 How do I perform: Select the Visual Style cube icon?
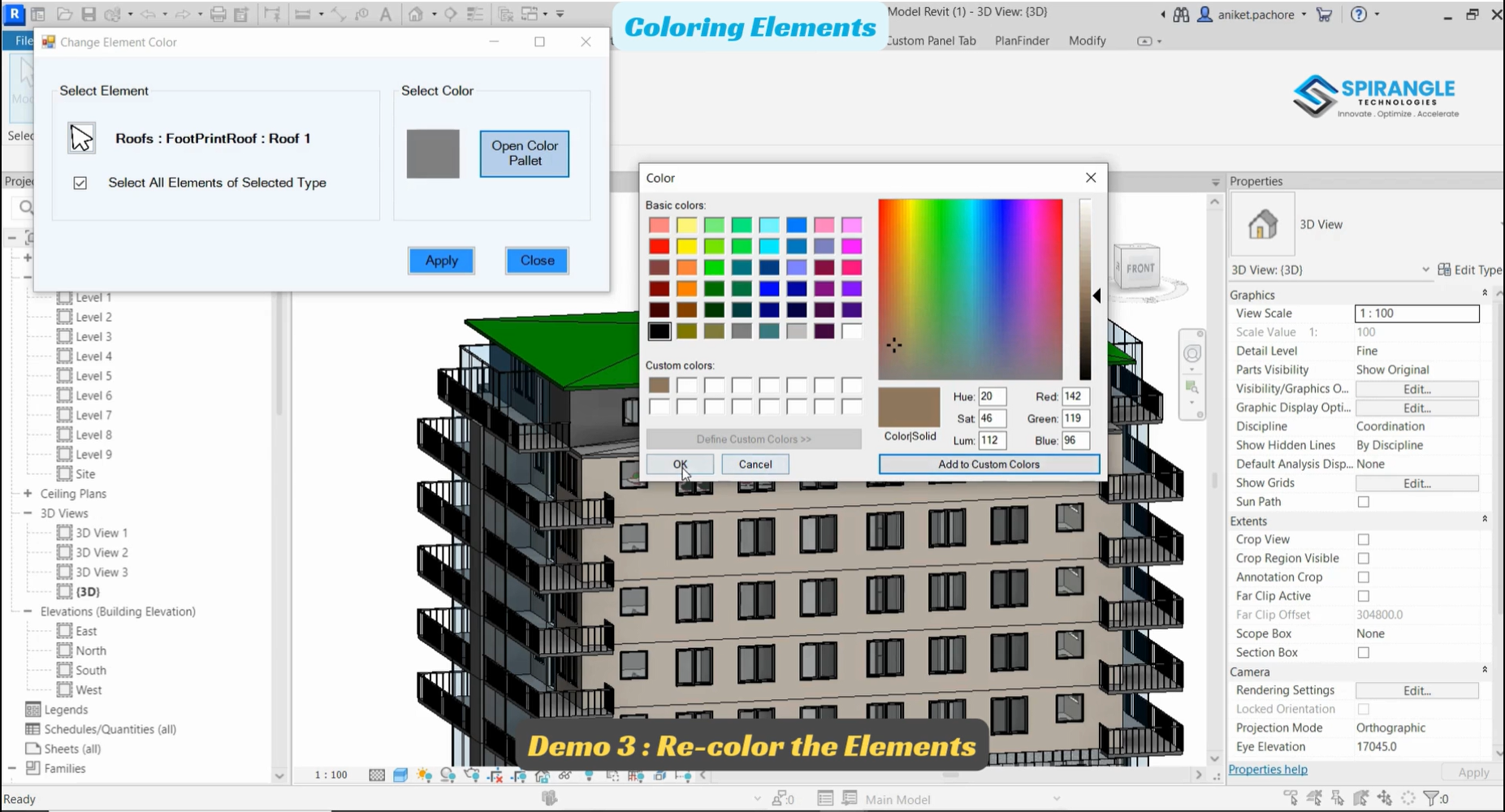[x=400, y=775]
